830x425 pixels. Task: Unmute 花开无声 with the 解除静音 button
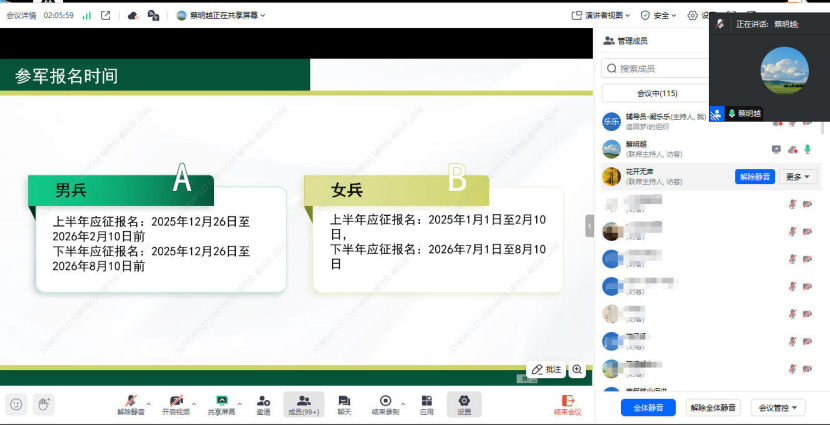(755, 177)
